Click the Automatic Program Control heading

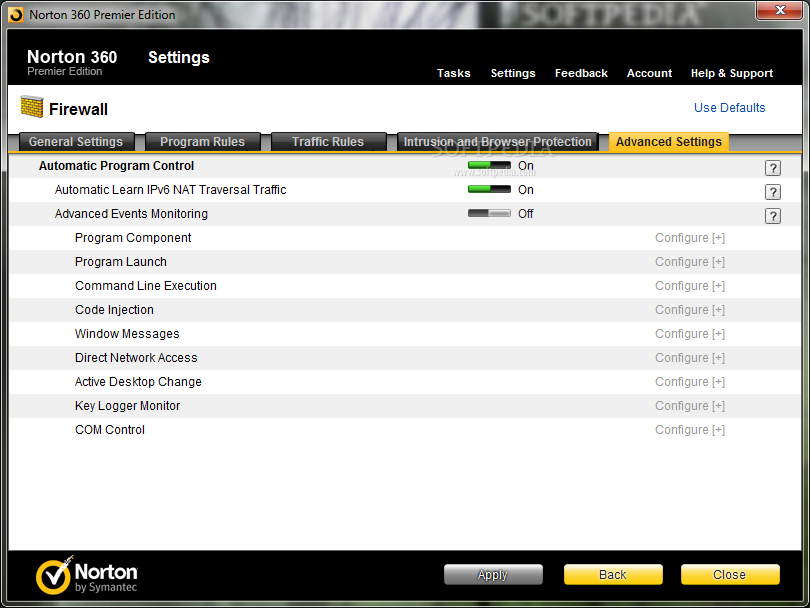[116, 166]
